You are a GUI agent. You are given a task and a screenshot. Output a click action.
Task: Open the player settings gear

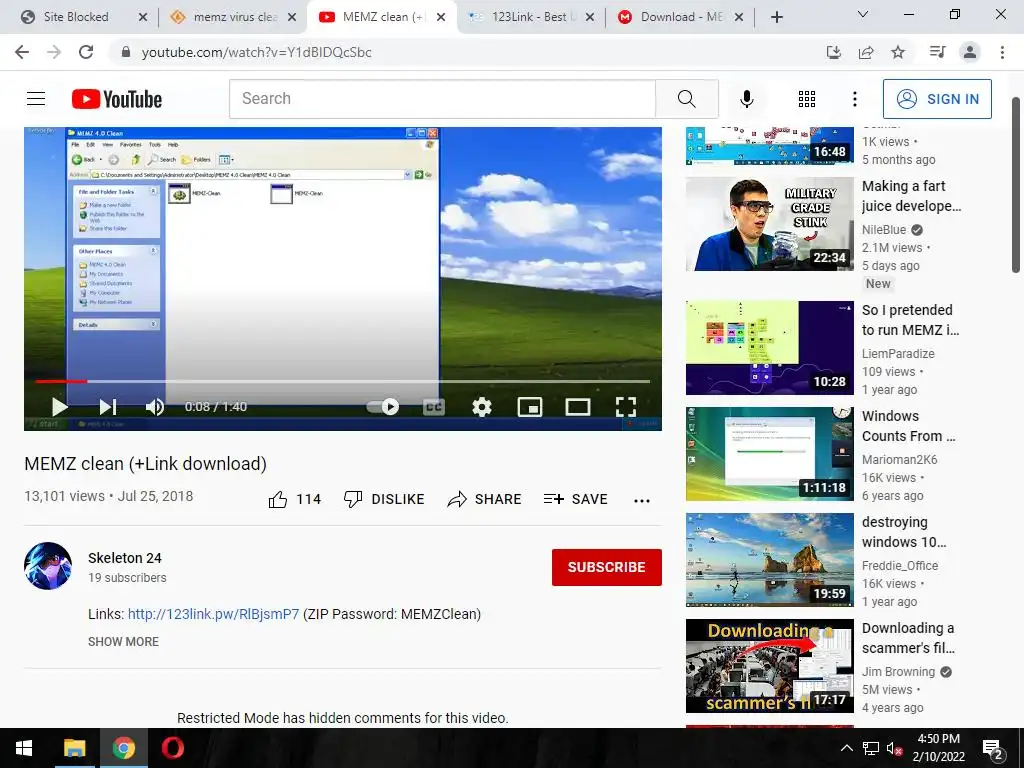[x=482, y=407]
